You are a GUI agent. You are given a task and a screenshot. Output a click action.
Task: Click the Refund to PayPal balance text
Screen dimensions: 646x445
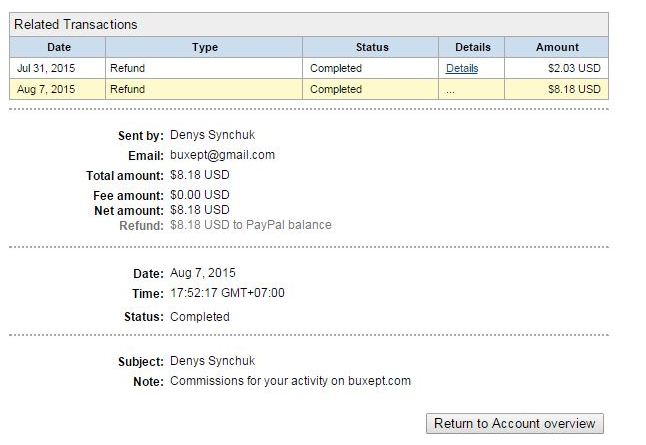(x=251, y=225)
